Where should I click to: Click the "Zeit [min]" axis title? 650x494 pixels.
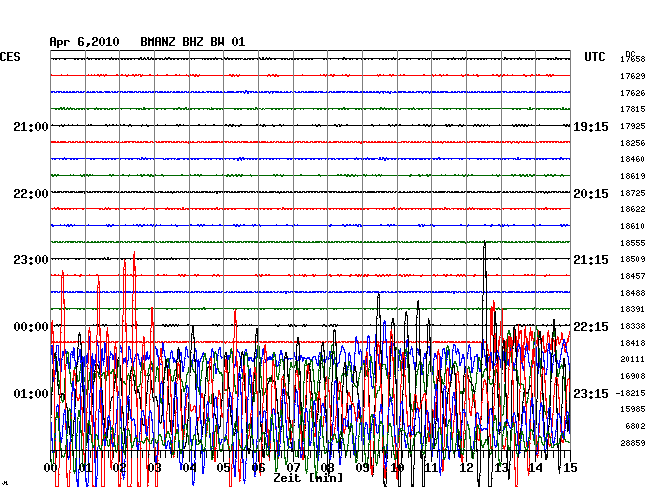[308, 478]
